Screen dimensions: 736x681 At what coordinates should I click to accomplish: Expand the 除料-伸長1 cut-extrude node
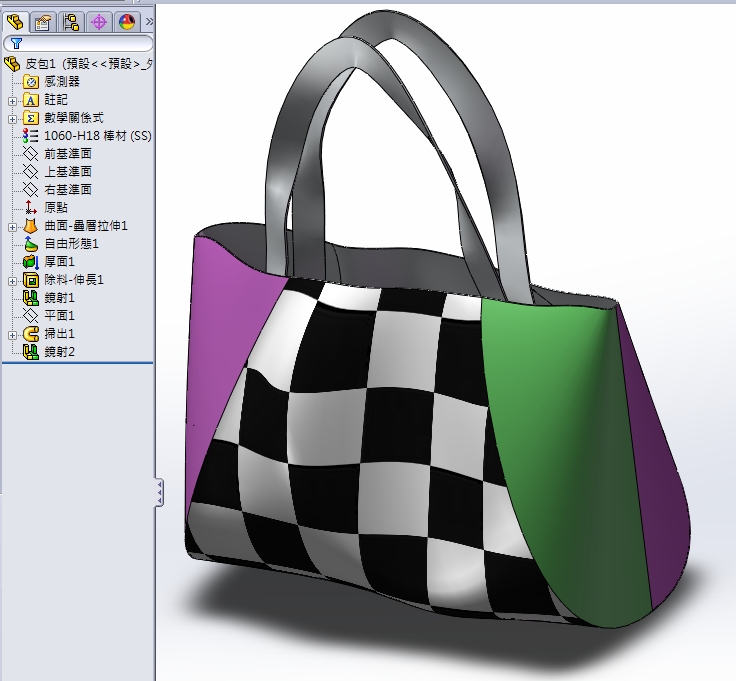coord(12,281)
